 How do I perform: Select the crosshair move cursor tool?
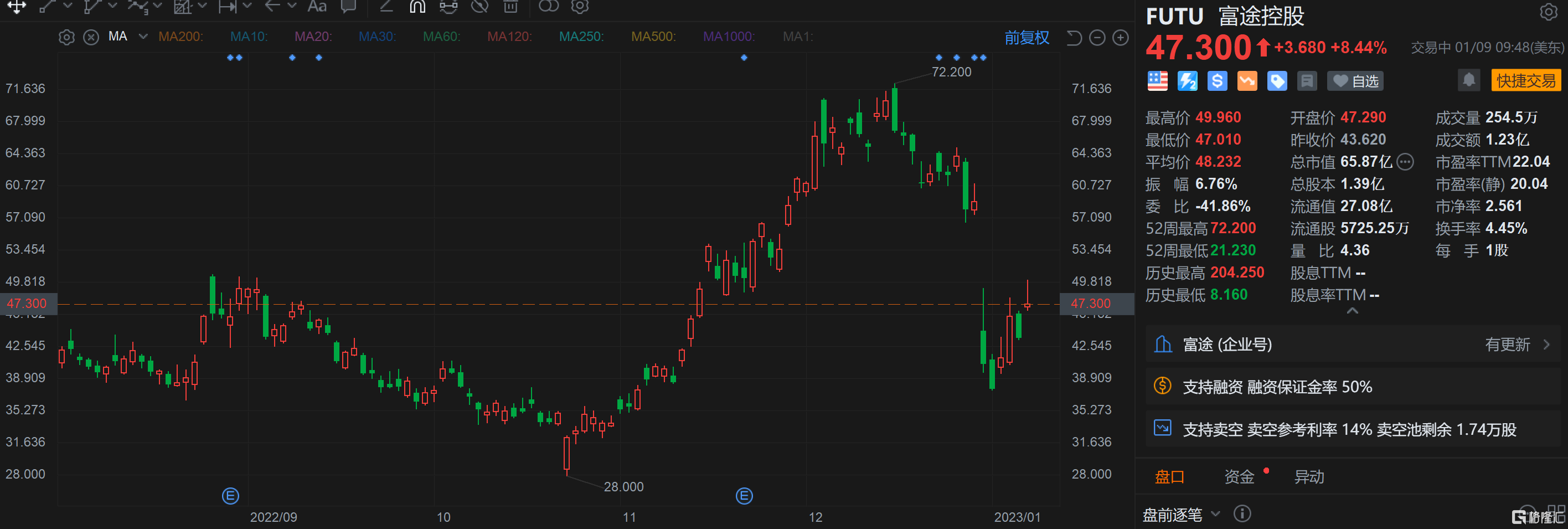click(x=17, y=6)
